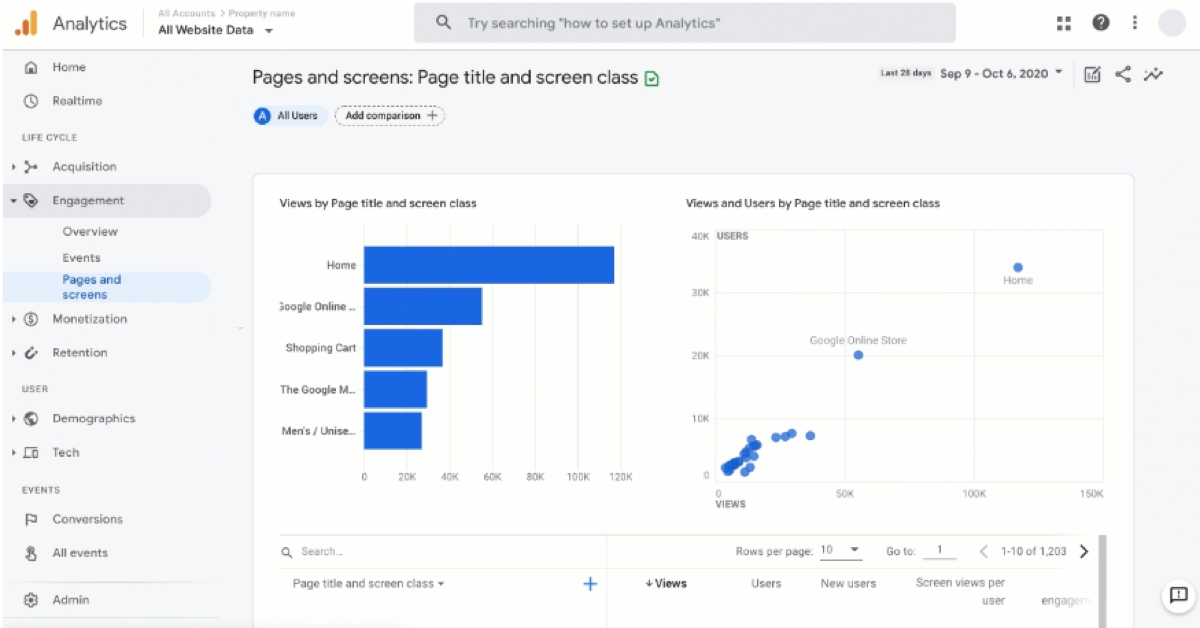Open Analytics help
The image size is (1200, 628).
1101,22
